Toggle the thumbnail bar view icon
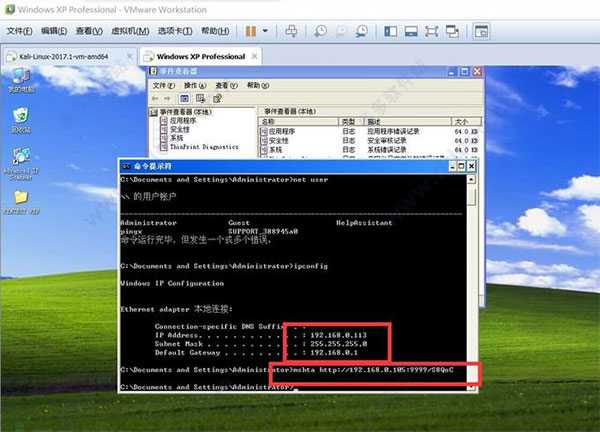The image size is (600, 432). [411, 31]
